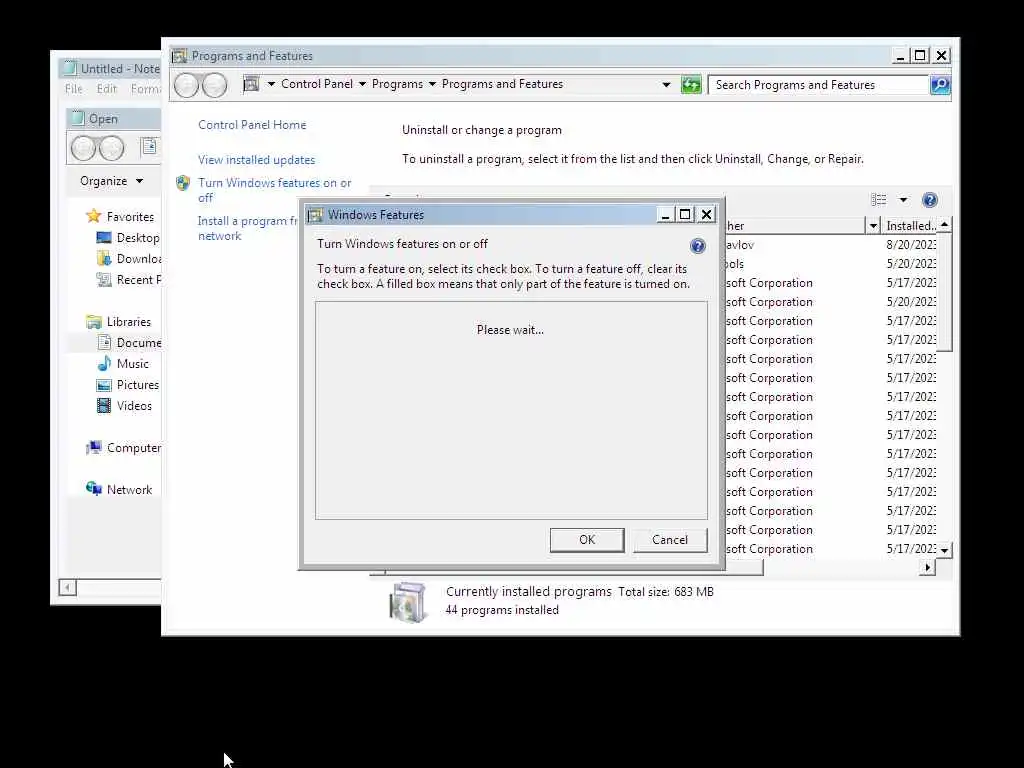Click the Control Panel icon in address bar

point(251,84)
